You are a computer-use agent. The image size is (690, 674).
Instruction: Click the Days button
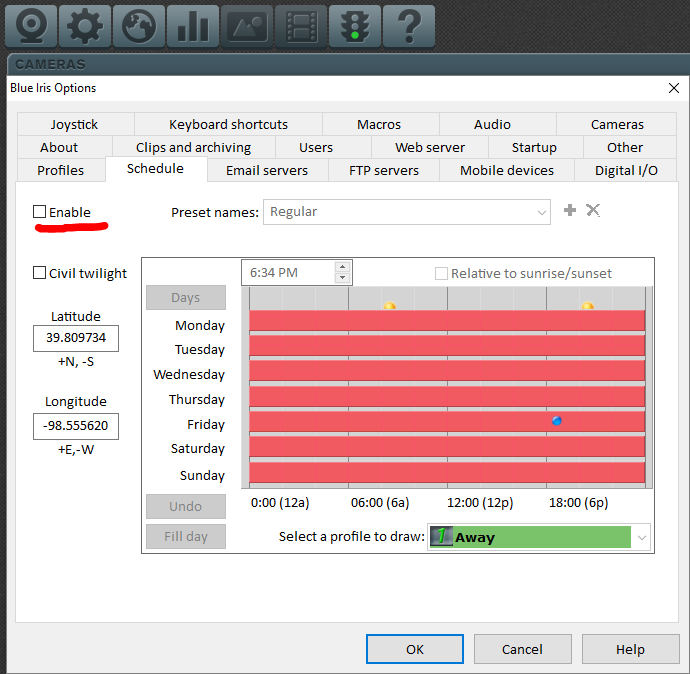click(x=186, y=298)
